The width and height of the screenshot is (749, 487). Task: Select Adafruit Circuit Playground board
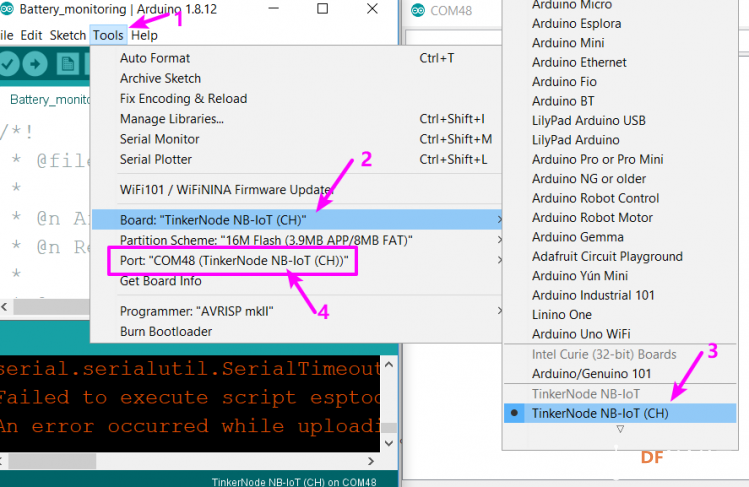tap(620, 256)
